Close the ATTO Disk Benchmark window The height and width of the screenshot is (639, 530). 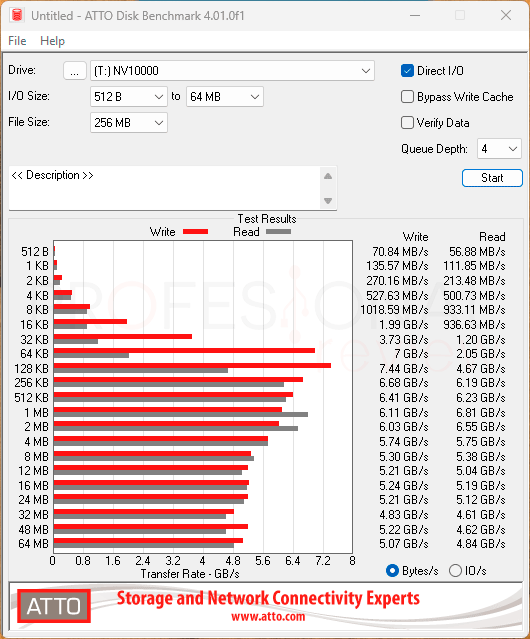(x=506, y=15)
